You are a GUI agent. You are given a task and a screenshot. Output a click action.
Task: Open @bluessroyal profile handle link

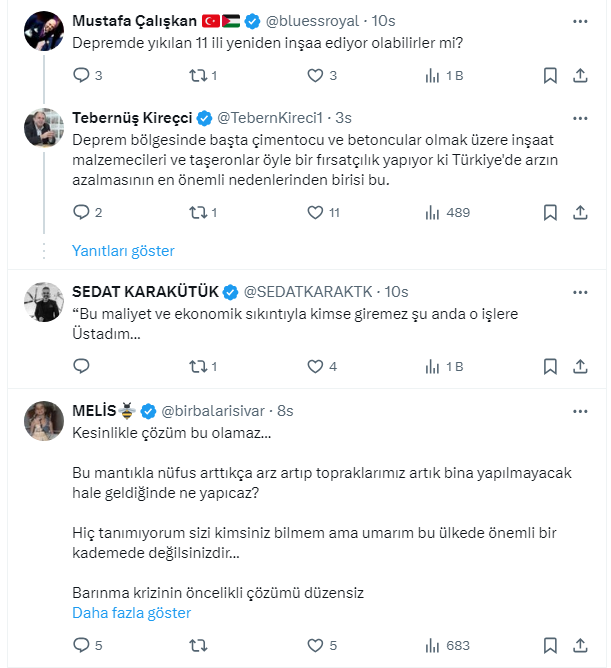(x=316, y=20)
